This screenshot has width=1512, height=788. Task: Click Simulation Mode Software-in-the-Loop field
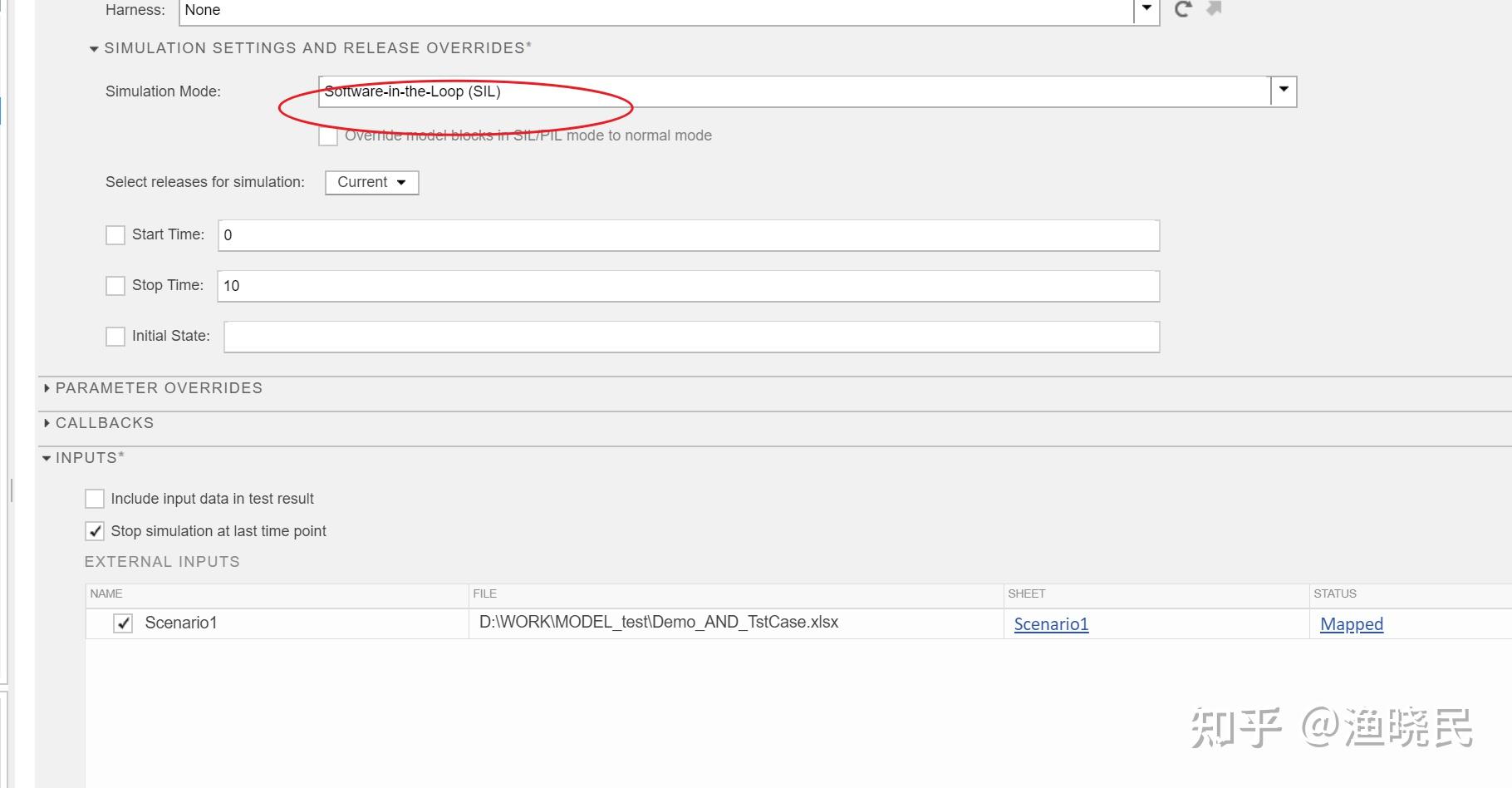(794, 91)
